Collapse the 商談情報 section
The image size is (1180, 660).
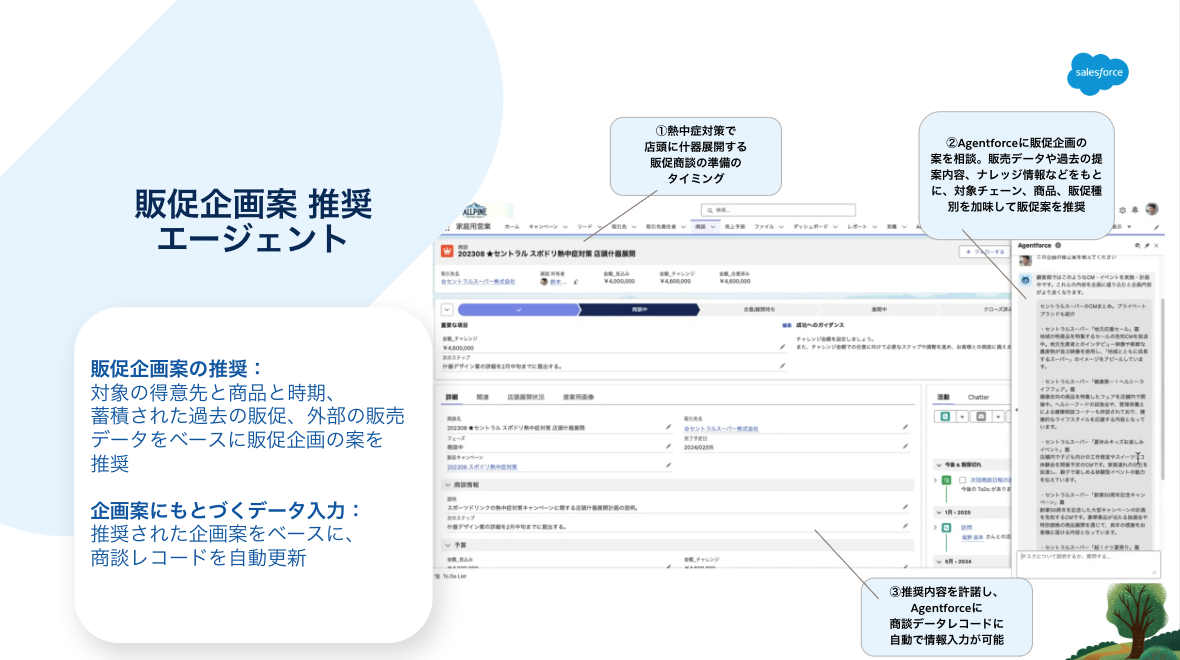click(449, 485)
